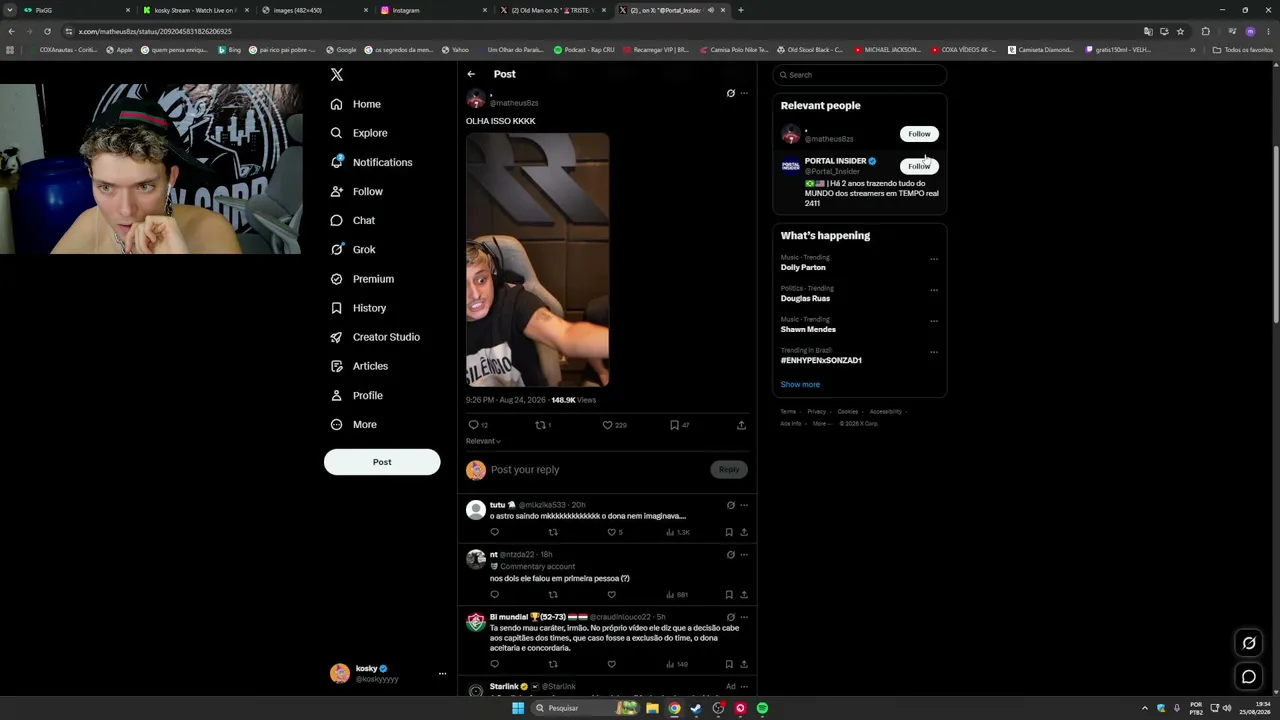Image resolution: width=1280 pixels, height=720 pixels.
Task: Reload the page in browser toolbar
Action: (47, 31)
